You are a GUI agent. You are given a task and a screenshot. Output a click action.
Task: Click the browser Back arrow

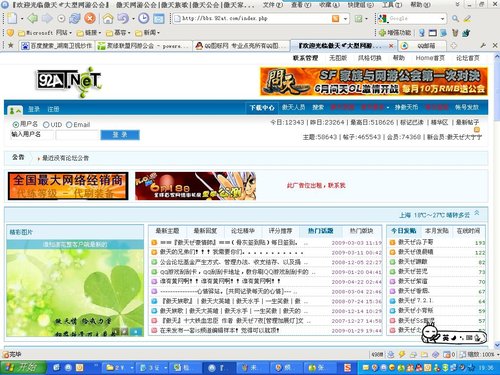(x=32, y=18)
